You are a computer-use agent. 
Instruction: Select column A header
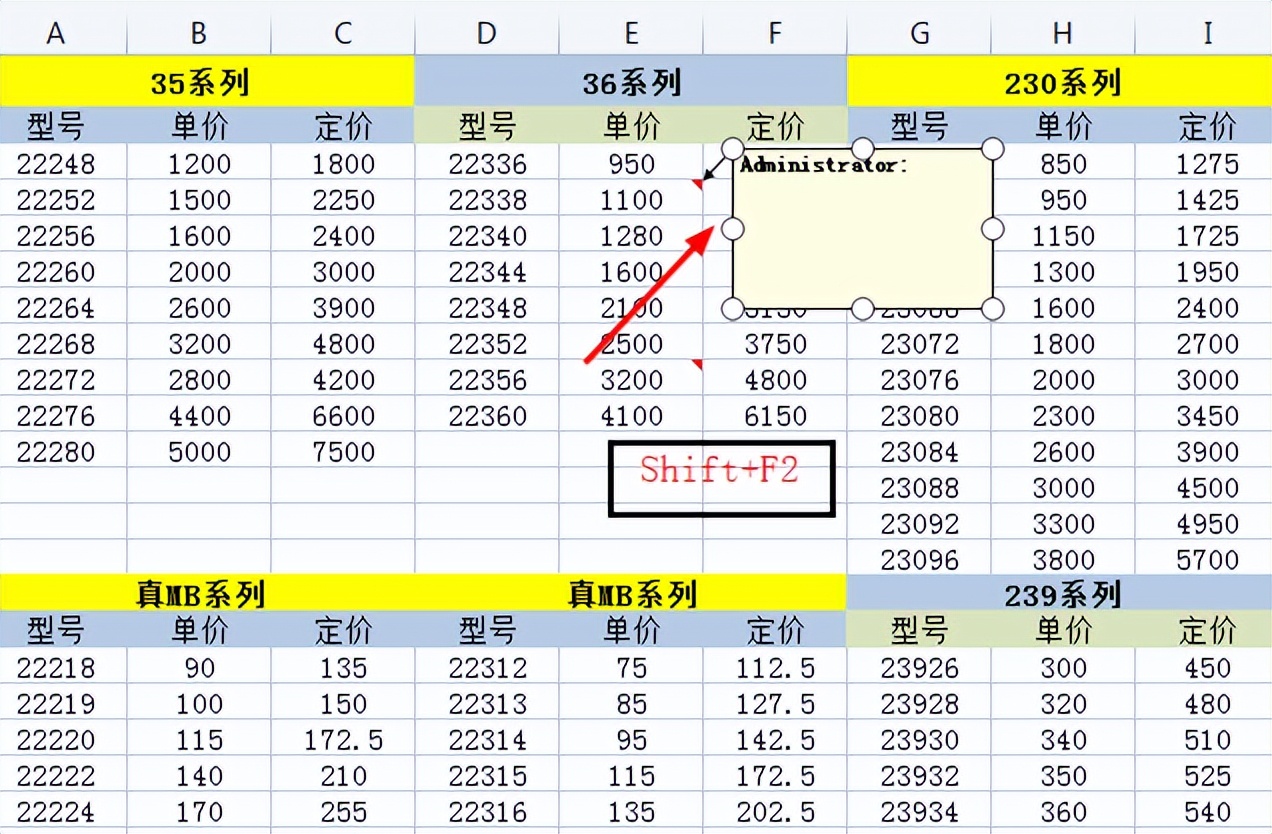(x=56, y=34)
